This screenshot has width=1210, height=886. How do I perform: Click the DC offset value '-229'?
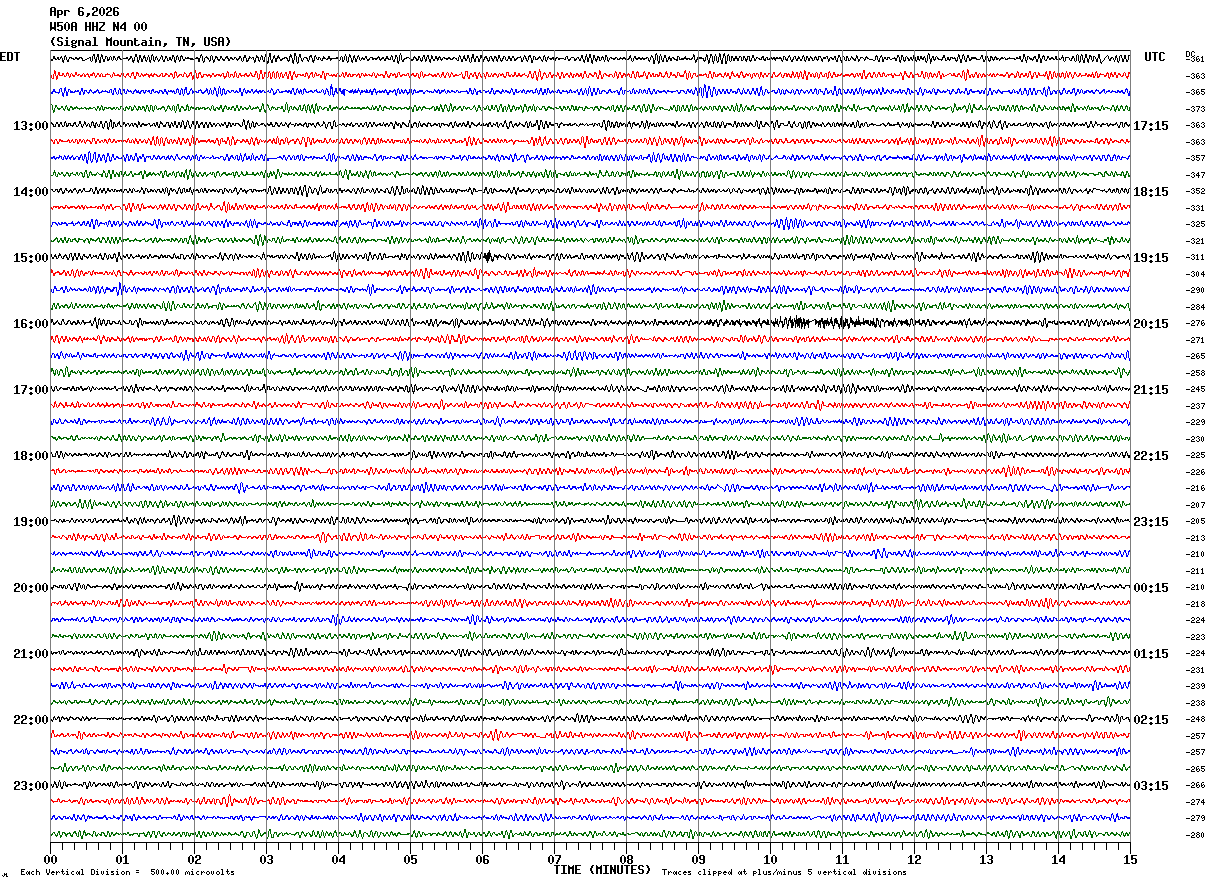[x=1195, y=422]
